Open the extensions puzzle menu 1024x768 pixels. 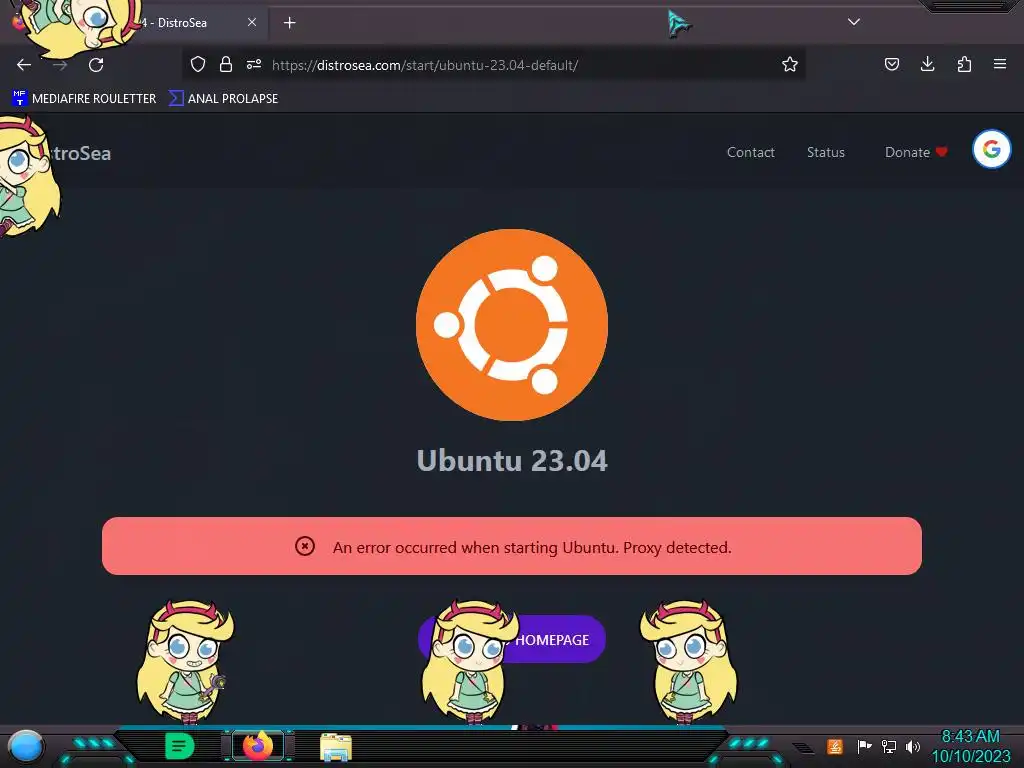pos(964,64)
